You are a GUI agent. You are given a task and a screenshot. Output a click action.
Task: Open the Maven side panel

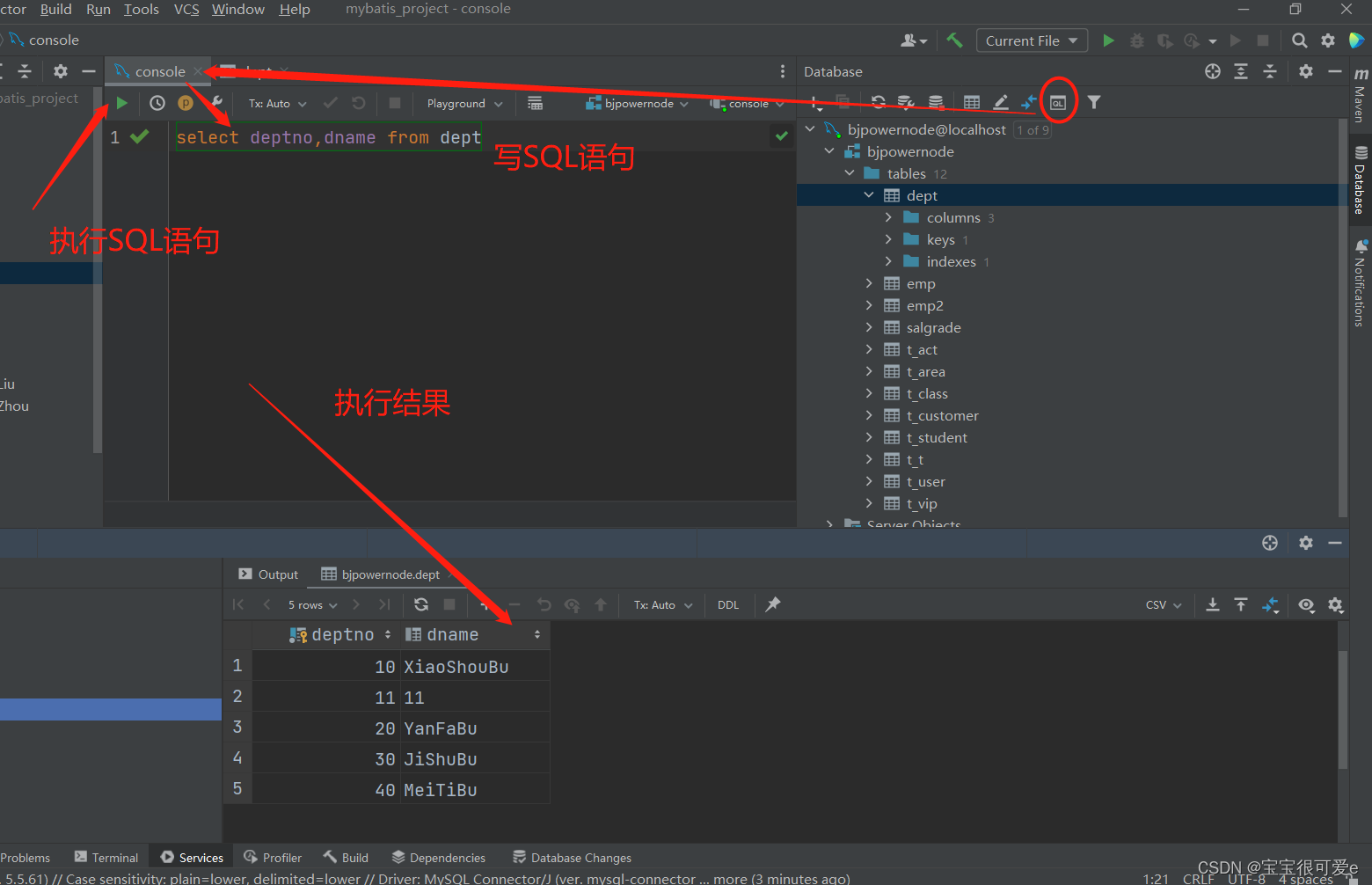tap(1361, 95)
